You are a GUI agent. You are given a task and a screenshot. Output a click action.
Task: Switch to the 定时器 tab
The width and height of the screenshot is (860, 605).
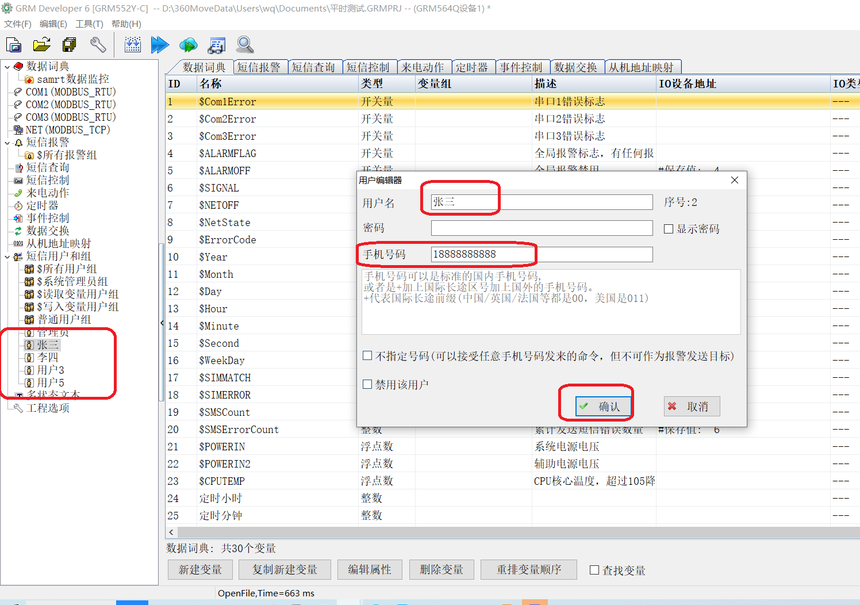(x=472, y=67)
